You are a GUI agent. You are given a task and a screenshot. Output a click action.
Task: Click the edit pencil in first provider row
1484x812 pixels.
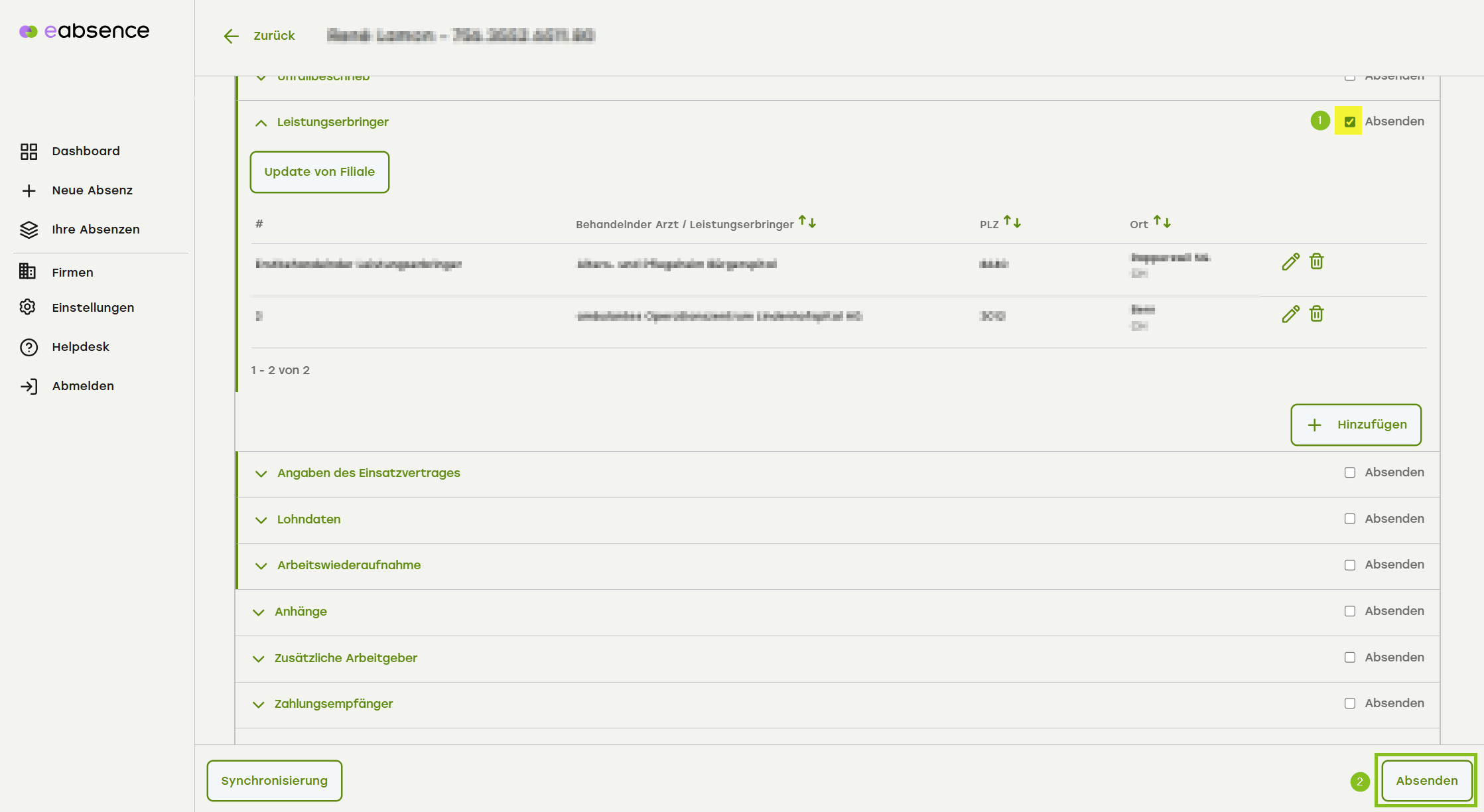point(1290,262)
